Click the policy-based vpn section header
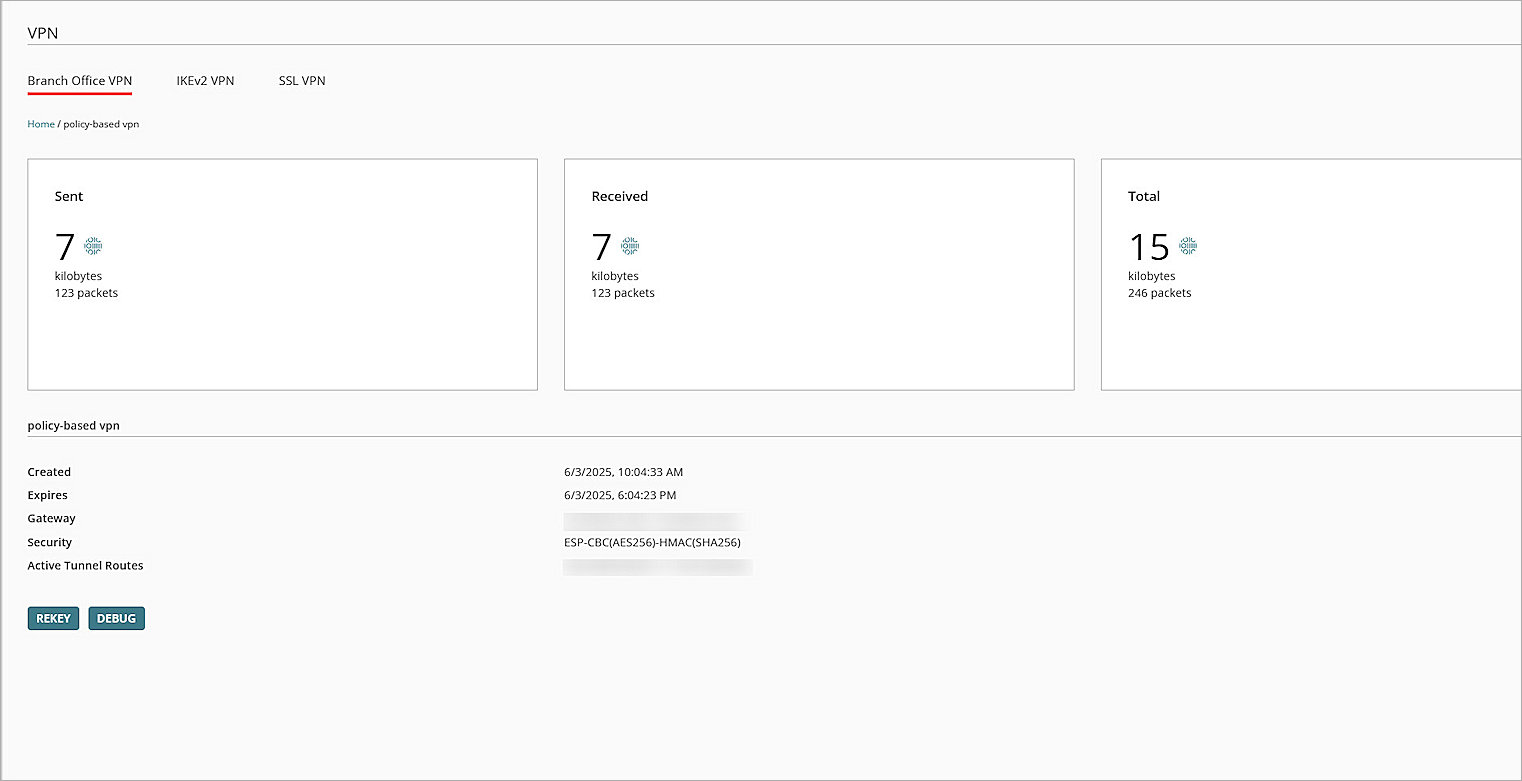1522x781 pixels. pyautogui.click(x=73, y=425)
